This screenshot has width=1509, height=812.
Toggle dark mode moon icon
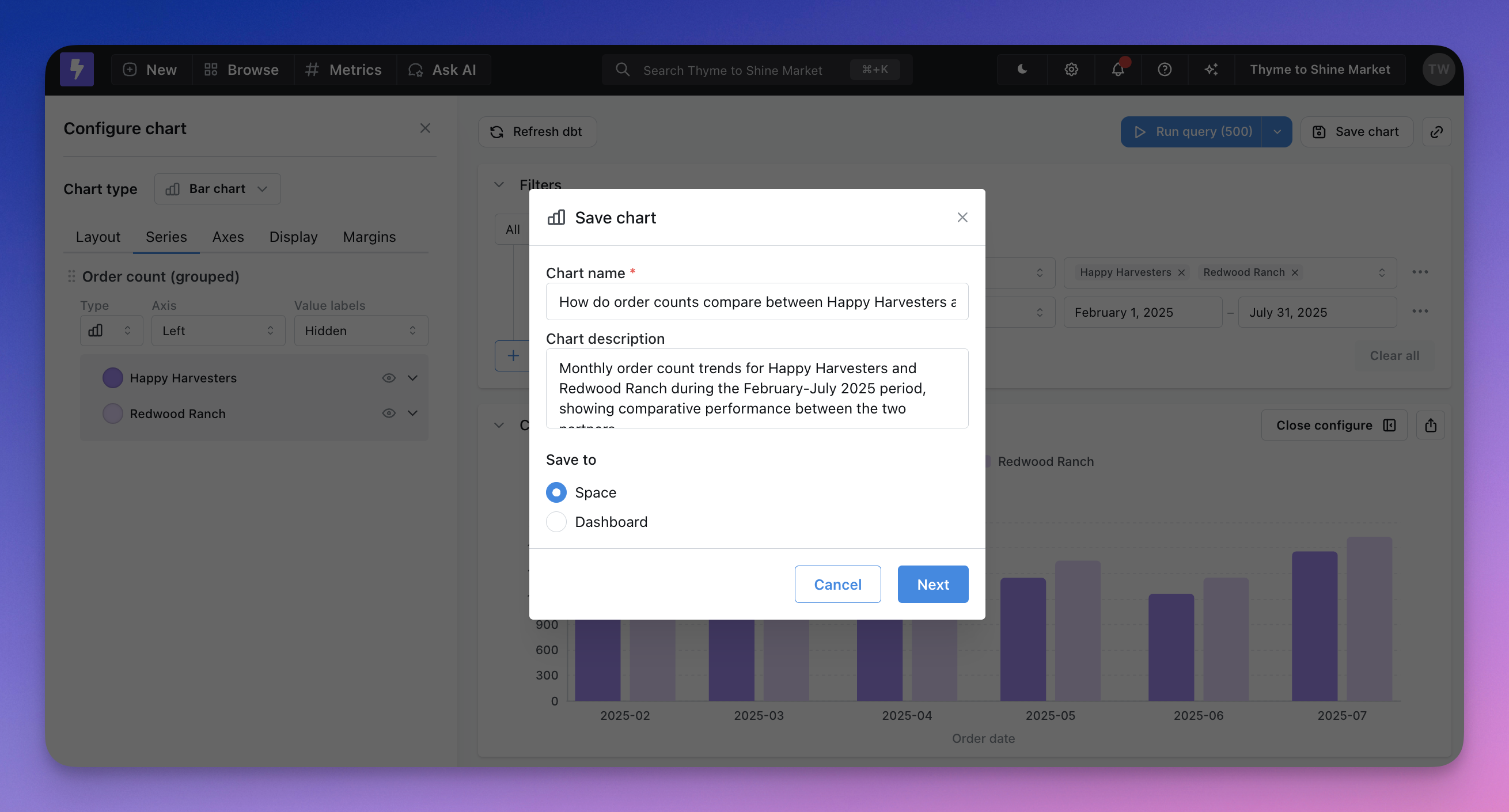click(1022, 70)
